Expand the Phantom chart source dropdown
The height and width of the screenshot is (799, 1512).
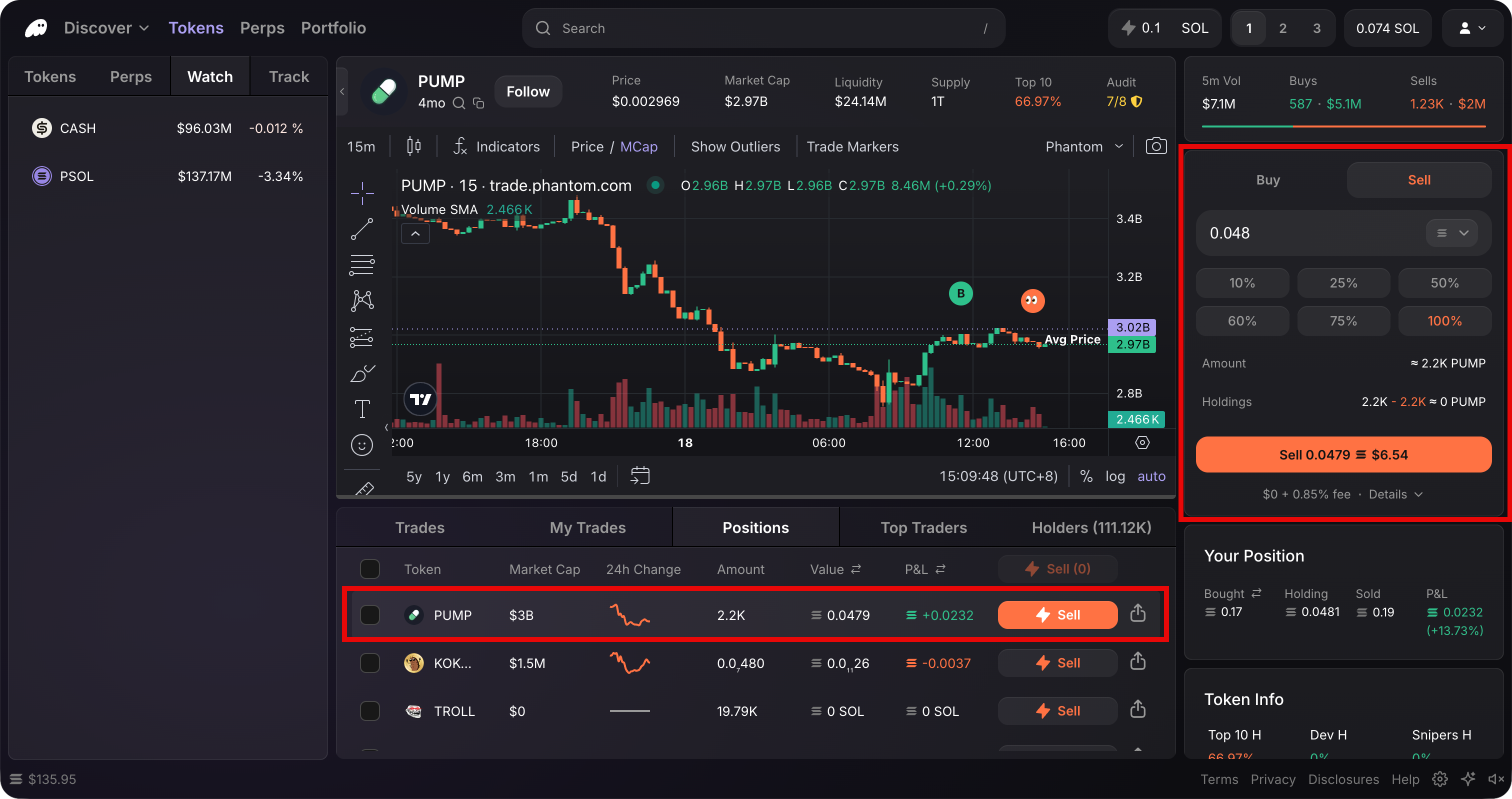click(x=1083, y=146)
